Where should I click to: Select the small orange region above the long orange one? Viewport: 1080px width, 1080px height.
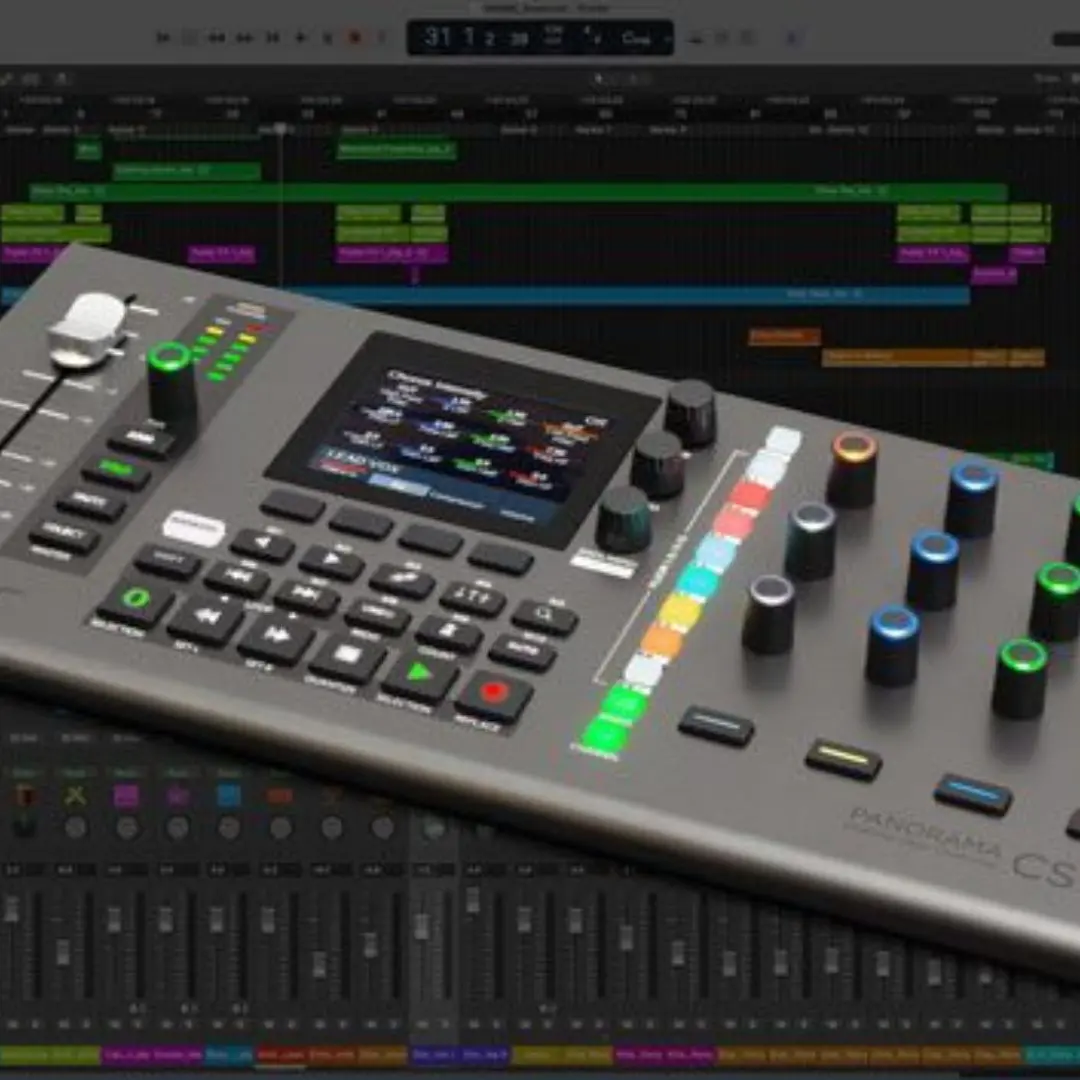784,337
